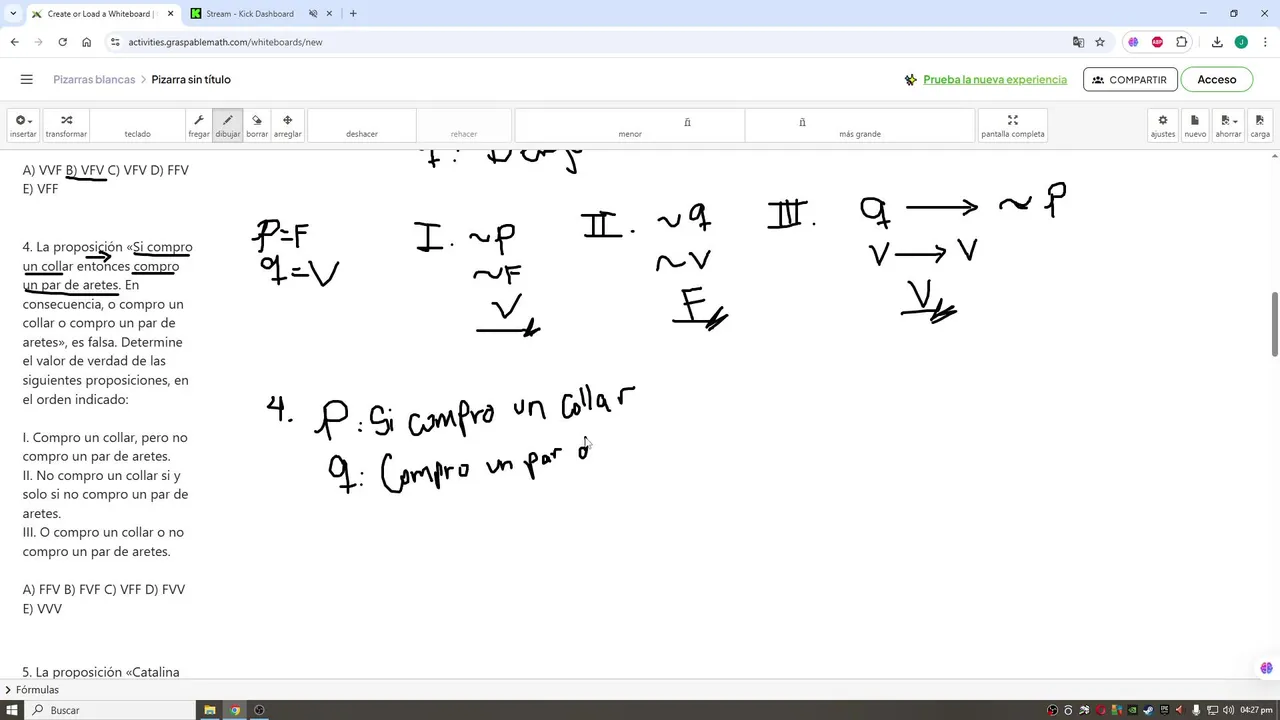Screen dimensions: 1280x720
Task: Open the extensions puzzle menu
Action: [x=1182, y=42]
